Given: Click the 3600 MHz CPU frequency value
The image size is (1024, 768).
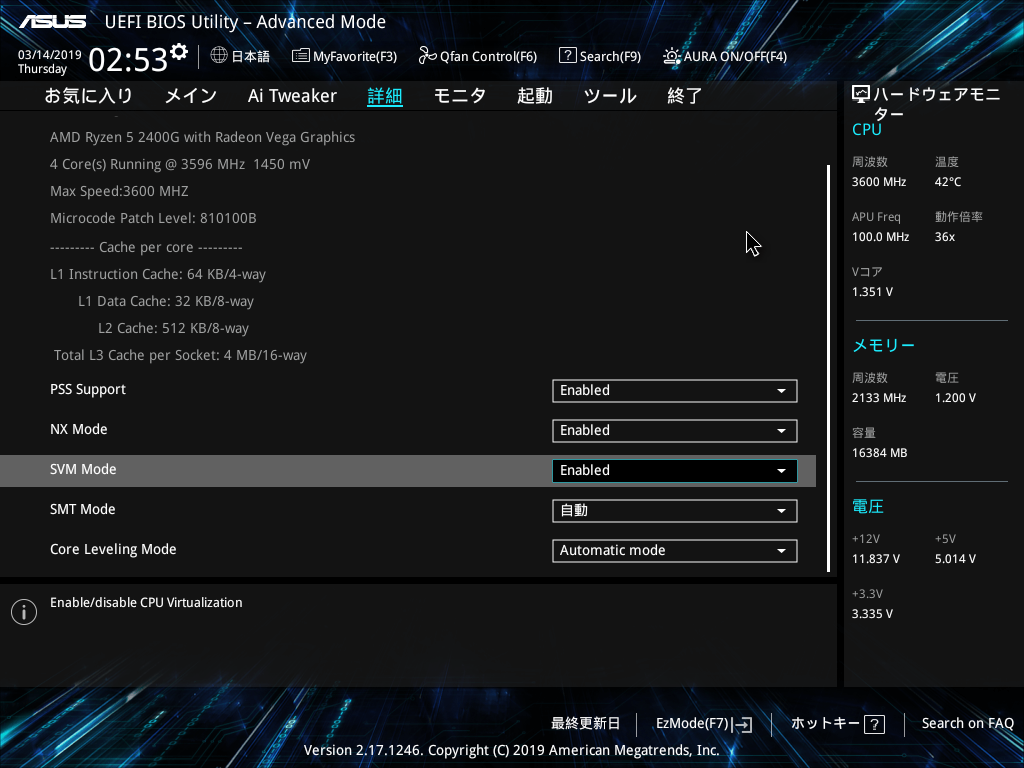Looking at the screenshot, I should point(879,182).
